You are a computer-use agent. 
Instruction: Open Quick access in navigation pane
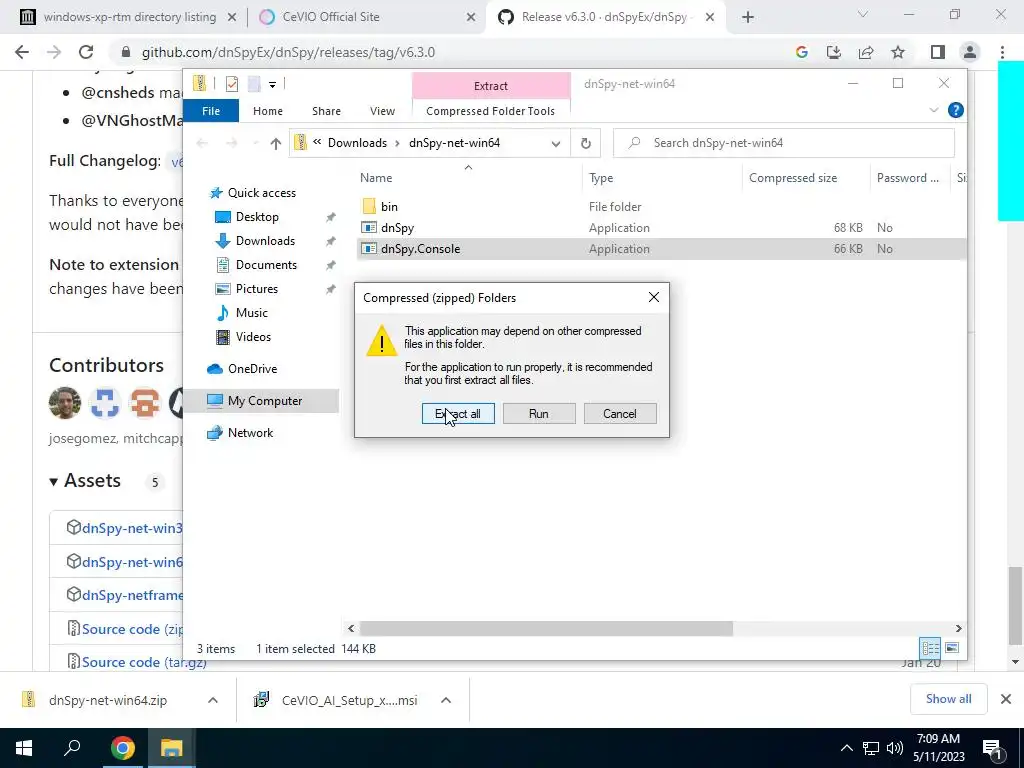[x=261, y=193]
